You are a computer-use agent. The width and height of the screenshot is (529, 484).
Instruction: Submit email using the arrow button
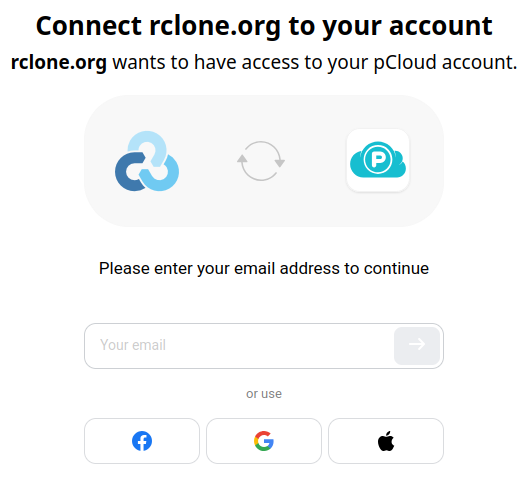point(417,346)
